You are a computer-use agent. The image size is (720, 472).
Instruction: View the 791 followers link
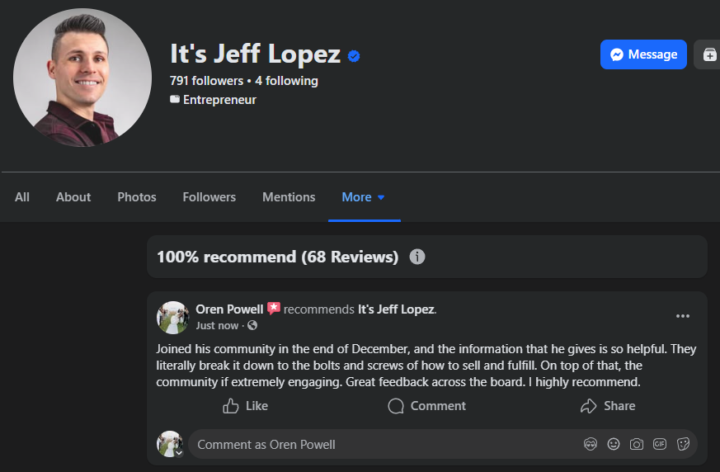[x=207, y=81]
